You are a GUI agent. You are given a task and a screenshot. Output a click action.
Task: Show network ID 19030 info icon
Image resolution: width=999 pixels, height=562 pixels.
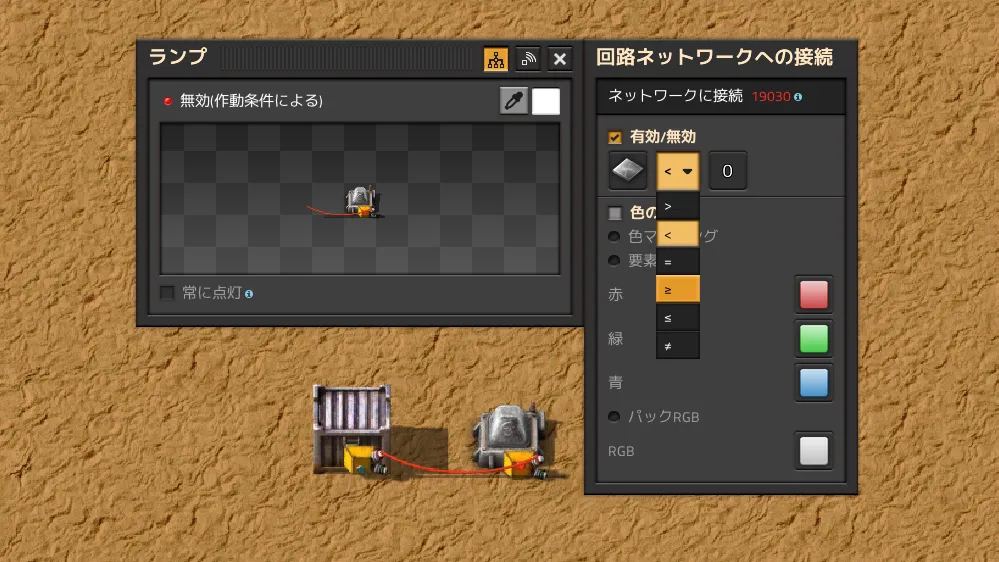click(x=798, y=97)
